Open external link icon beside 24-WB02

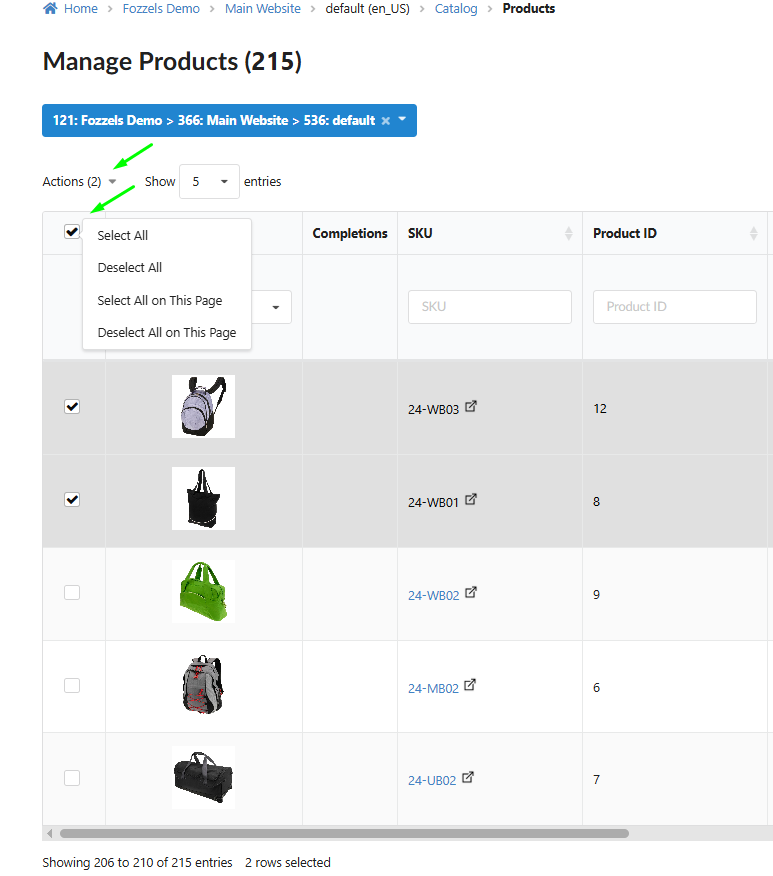click(x=471, y=593)
